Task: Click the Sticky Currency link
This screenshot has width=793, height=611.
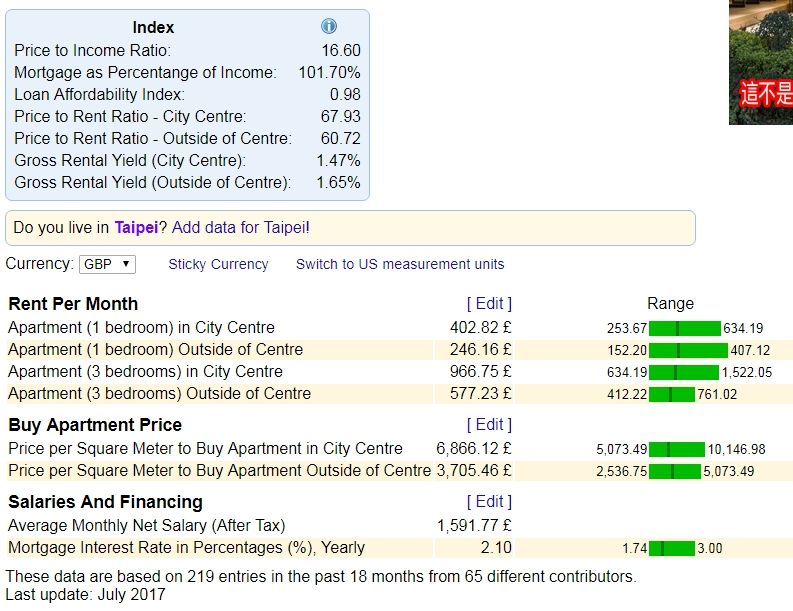Action: (218, 264)
